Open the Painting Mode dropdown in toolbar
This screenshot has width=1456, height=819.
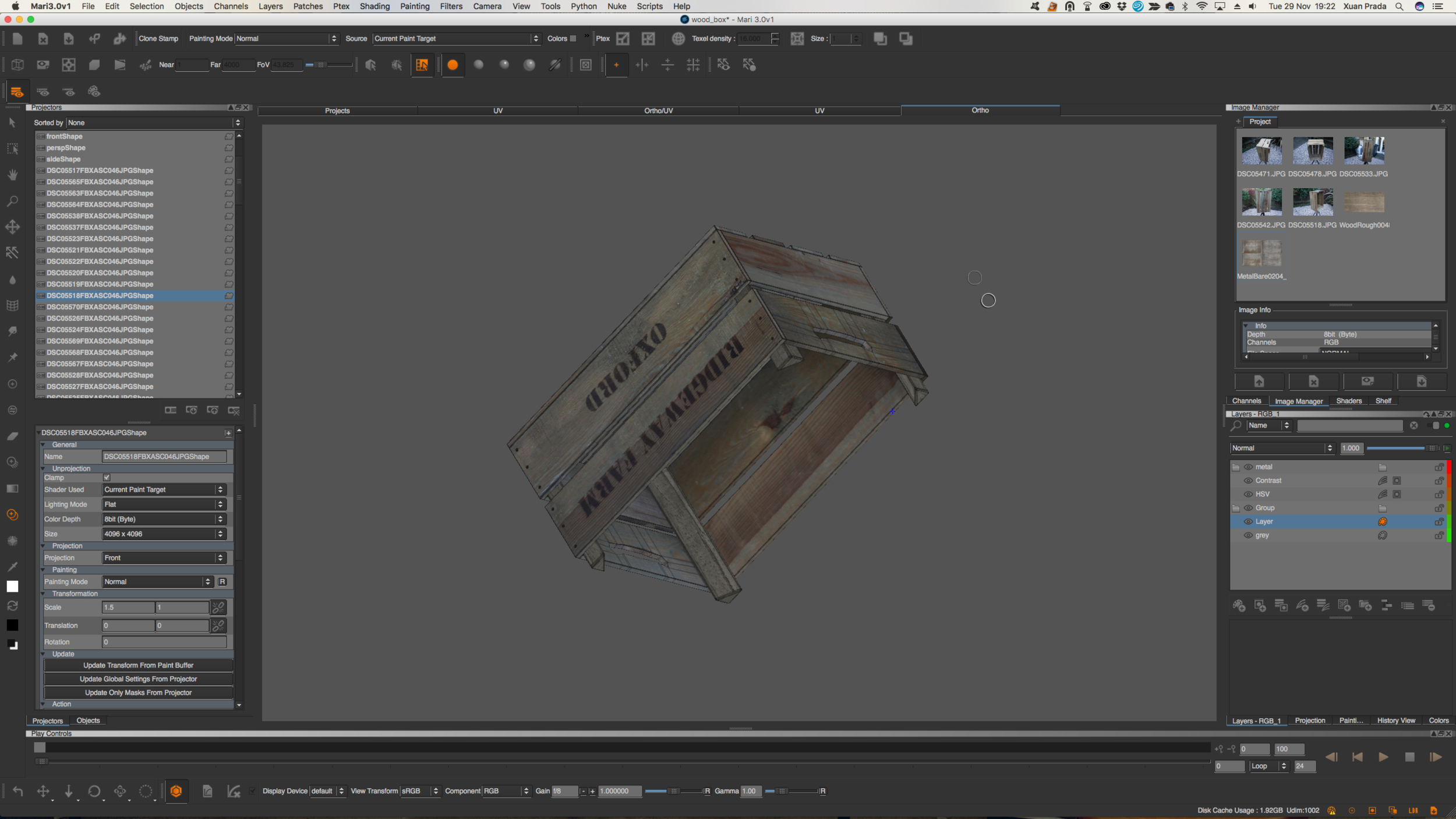click(x=286, y=38)
